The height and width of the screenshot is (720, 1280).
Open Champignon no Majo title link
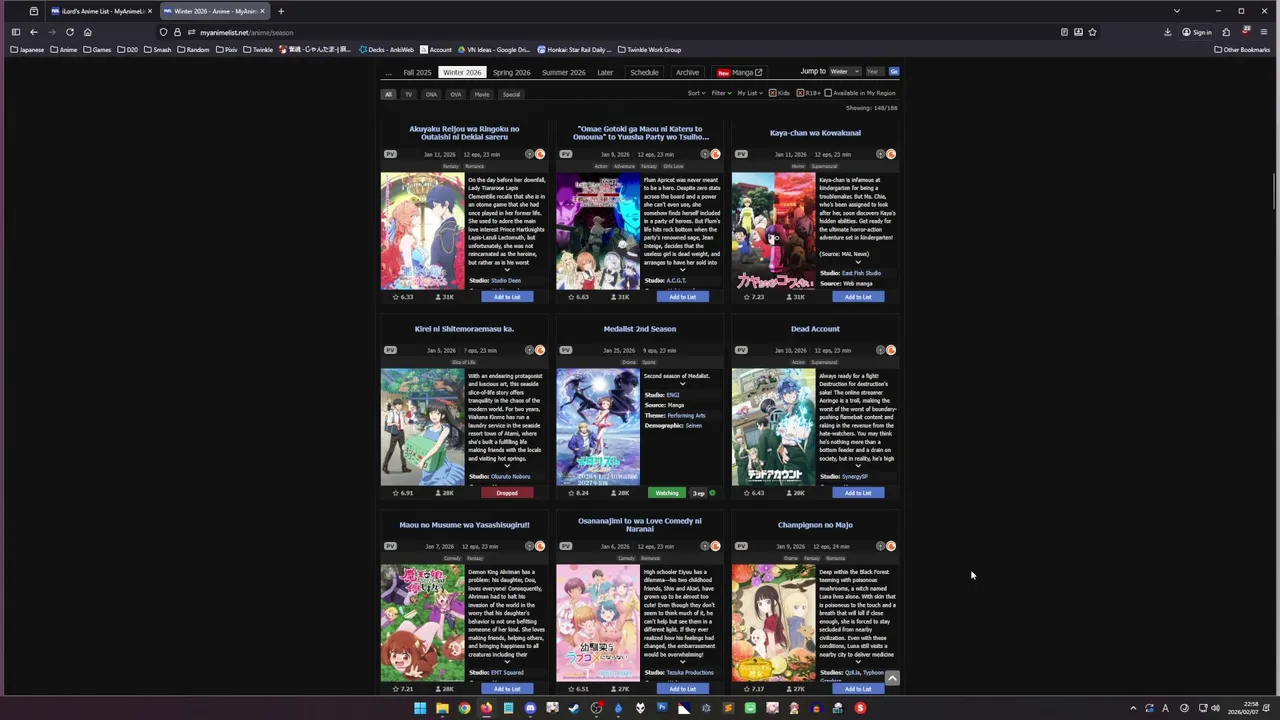point(815,525)
